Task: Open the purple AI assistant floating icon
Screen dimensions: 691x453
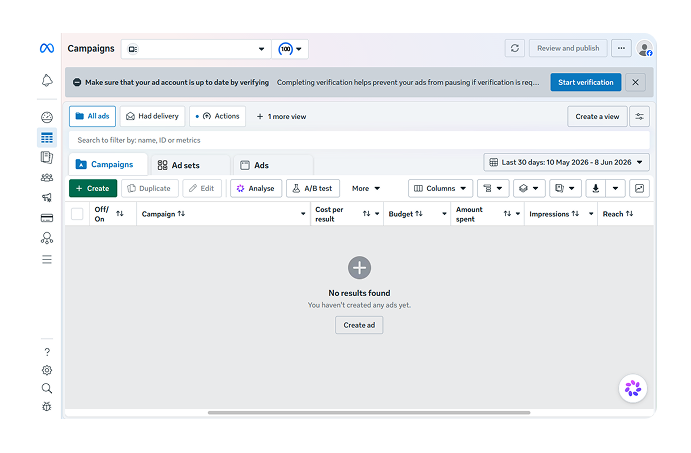Action: point(632,388)
